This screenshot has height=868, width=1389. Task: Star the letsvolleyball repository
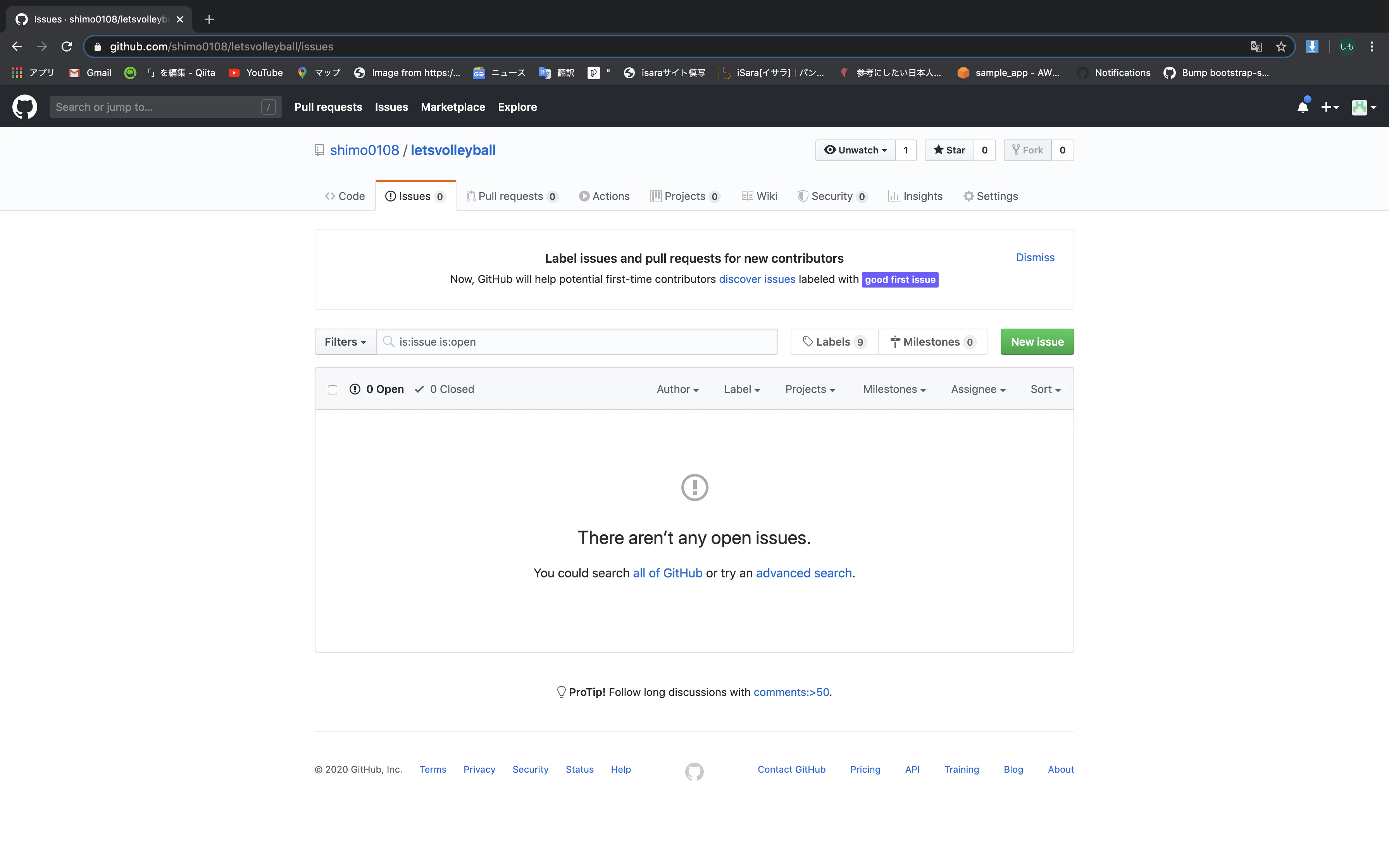(950, 150)
